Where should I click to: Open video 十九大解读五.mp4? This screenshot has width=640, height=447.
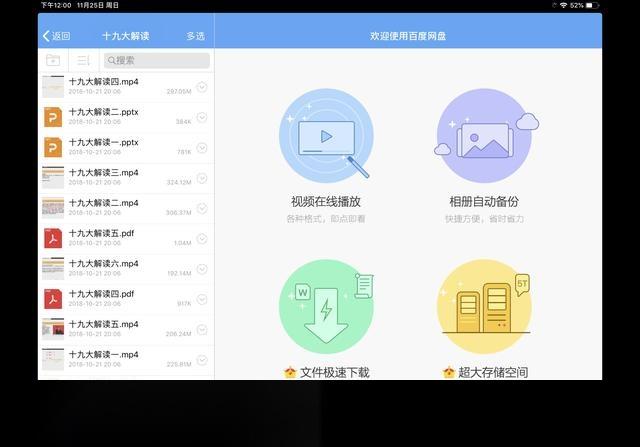click(x=126, y=330)
